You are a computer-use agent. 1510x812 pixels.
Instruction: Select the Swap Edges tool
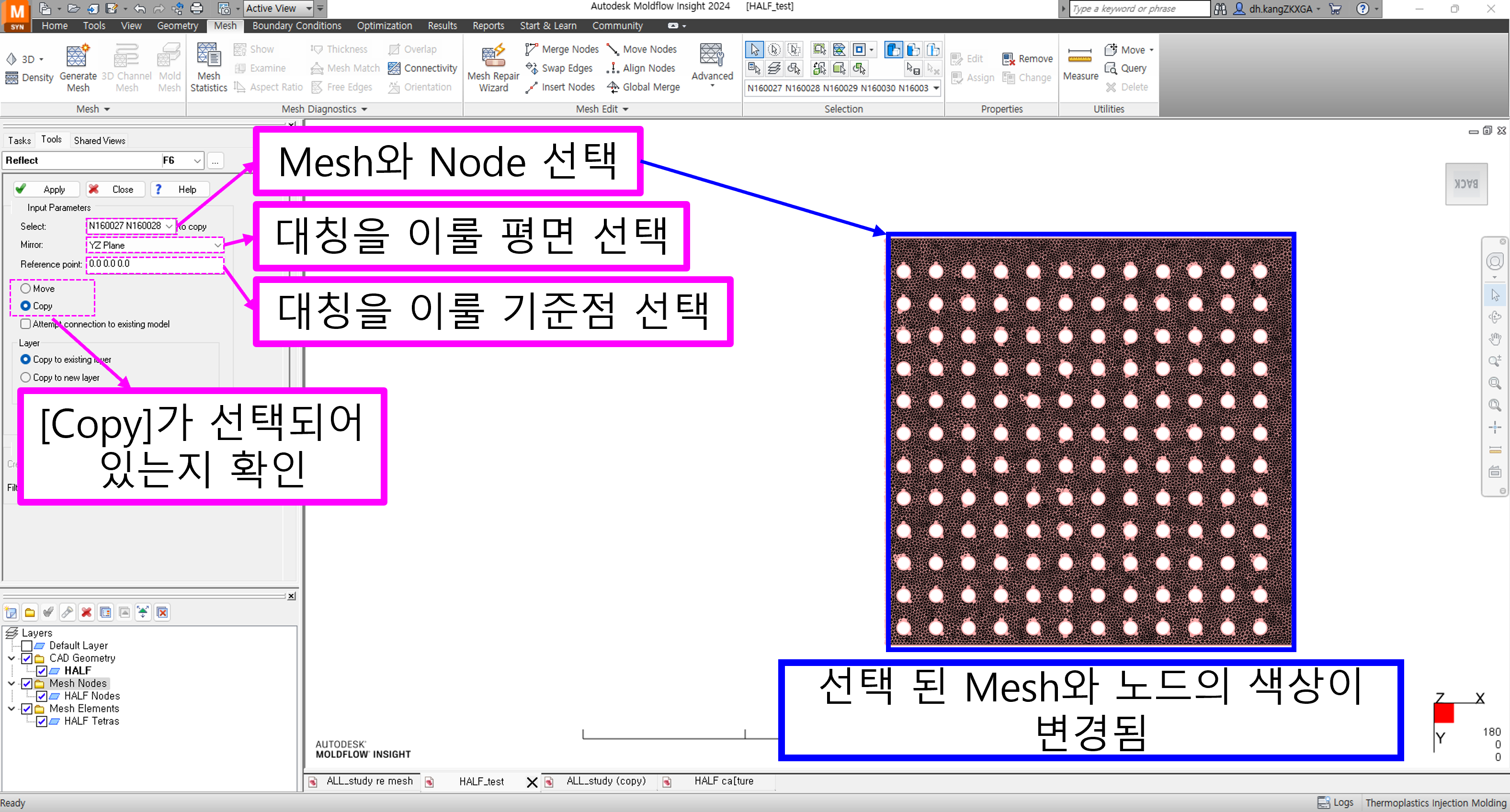click(x=559, y=68)
